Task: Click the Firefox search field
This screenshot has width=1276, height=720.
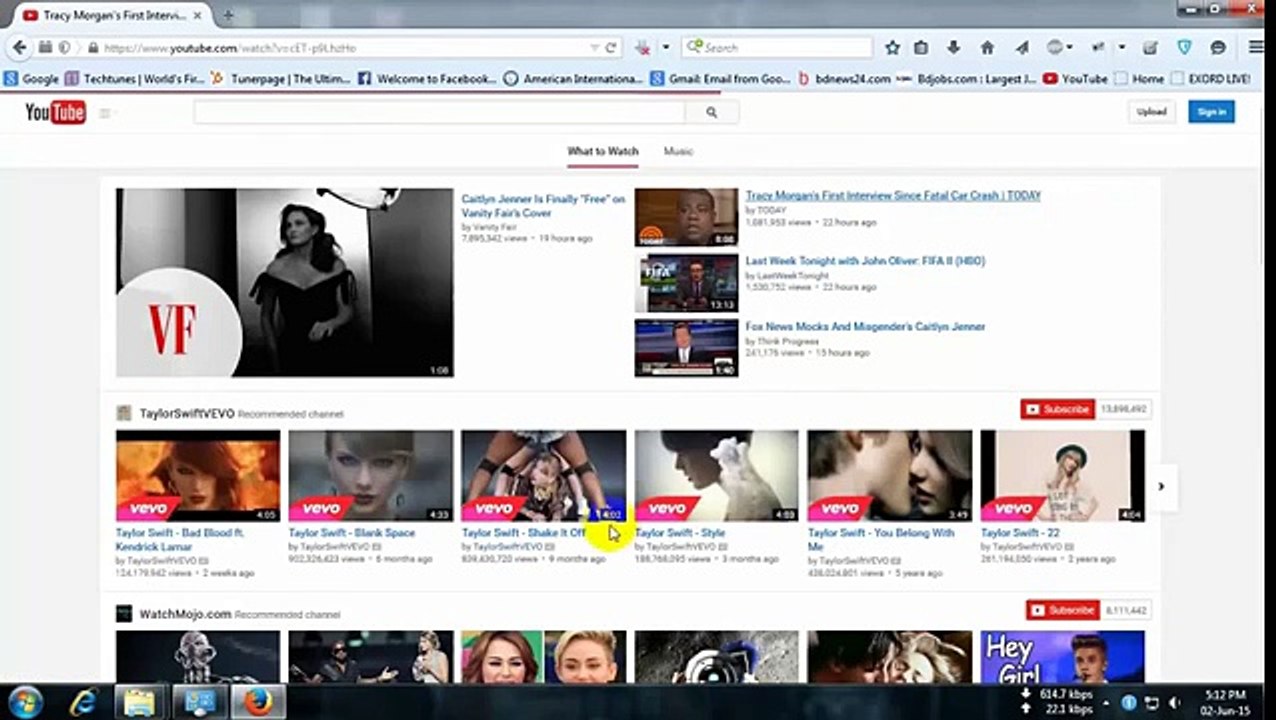Action: (777, 47)
